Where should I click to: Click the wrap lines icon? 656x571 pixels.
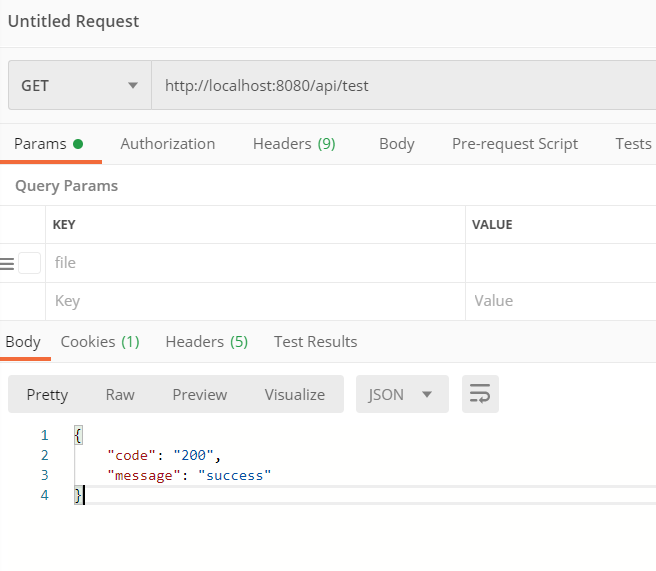tap(480, 394)
